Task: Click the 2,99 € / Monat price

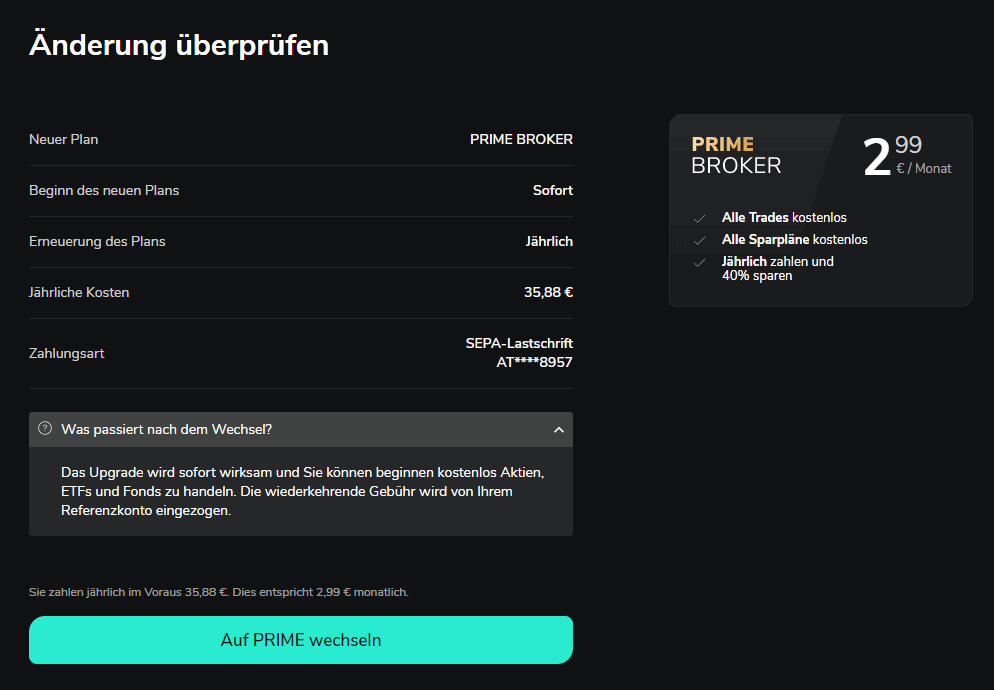Action: tap(907, 156)
